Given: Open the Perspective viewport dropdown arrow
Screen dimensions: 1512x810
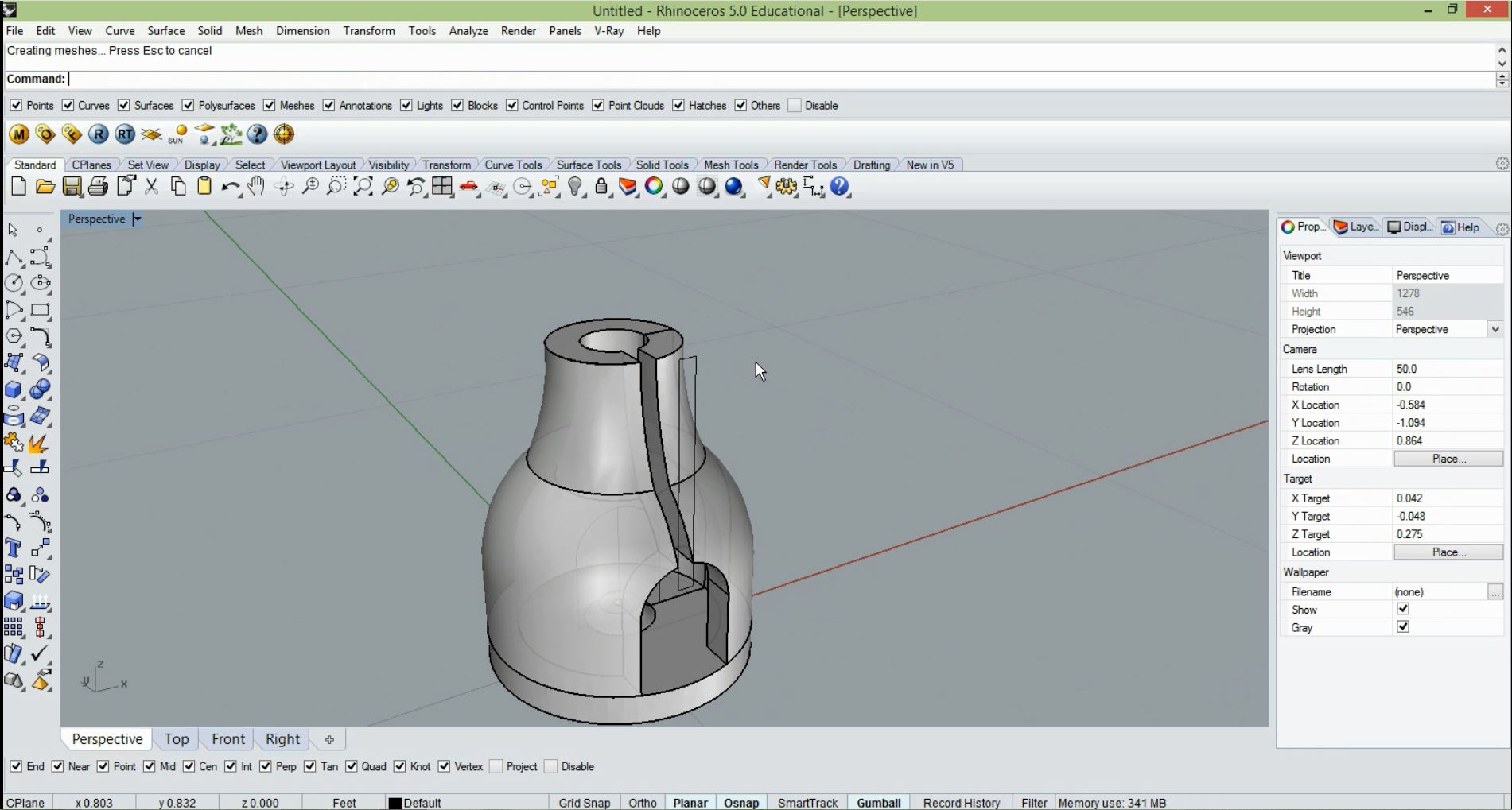Looking at the screenshot, I should tap(137, 219).
